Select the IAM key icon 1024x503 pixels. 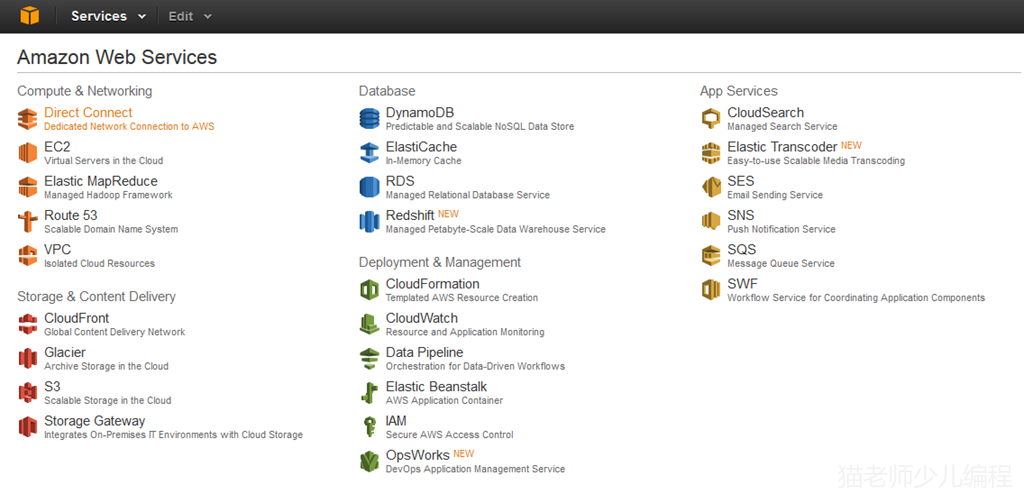[x=370, y=427]
